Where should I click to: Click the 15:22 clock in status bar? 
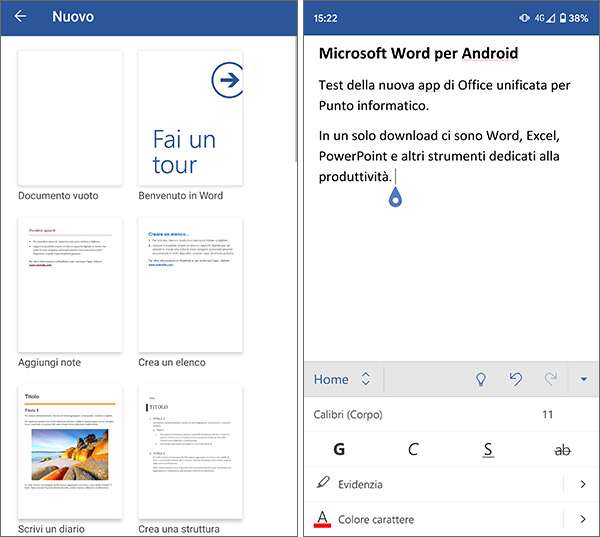pyautogui.click(x=325, y=18)
